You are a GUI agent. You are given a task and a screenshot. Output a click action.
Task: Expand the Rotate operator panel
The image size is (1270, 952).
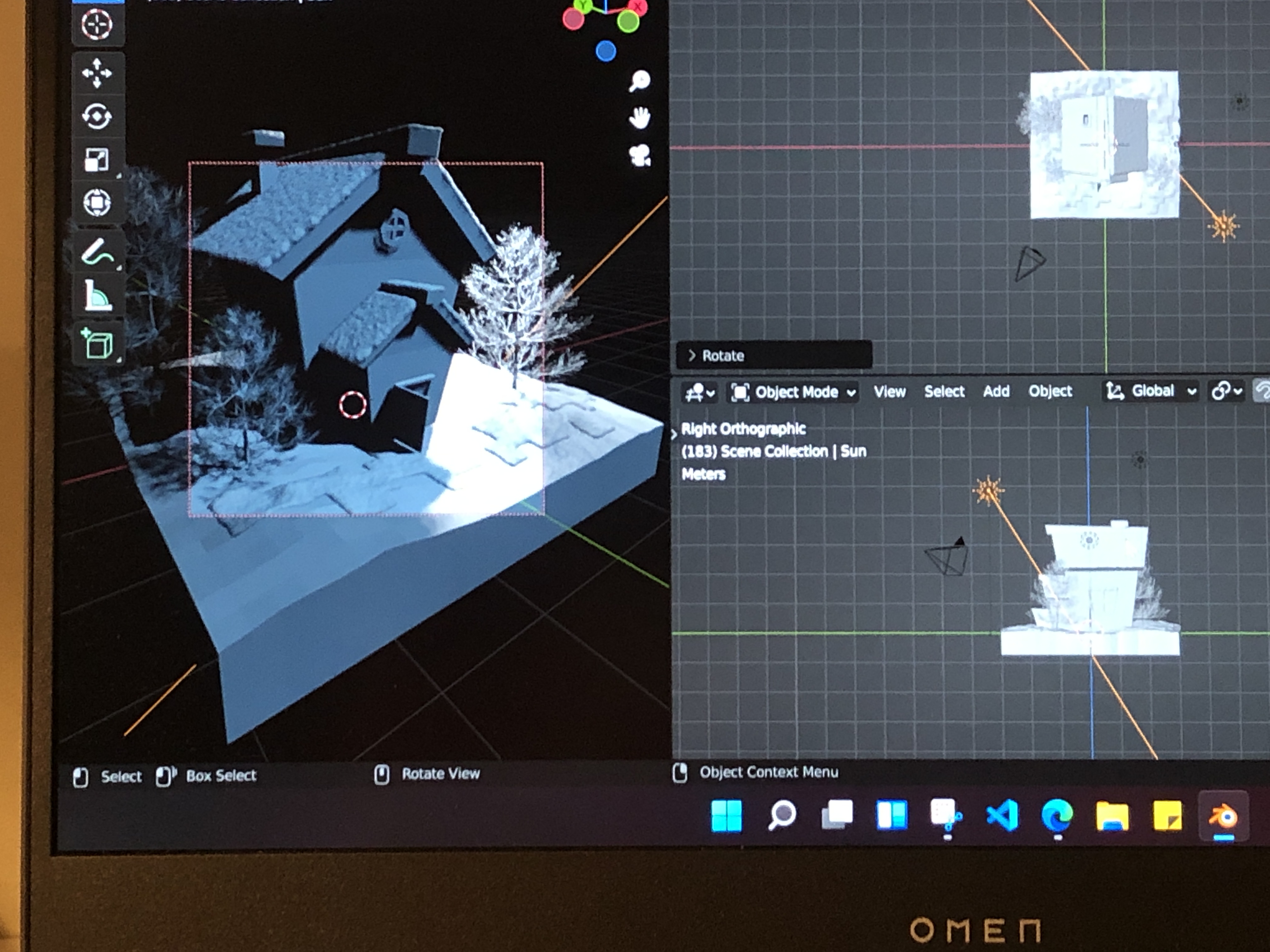point(774,355)
